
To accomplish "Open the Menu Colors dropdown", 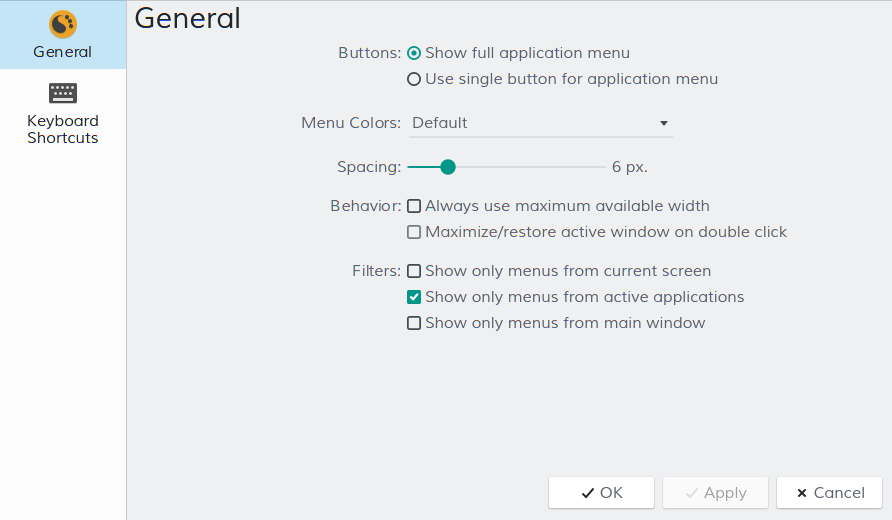I will [540, 123].
